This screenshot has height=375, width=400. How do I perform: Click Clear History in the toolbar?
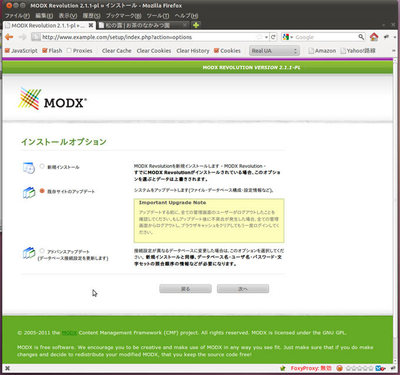(x=193, y=51)
